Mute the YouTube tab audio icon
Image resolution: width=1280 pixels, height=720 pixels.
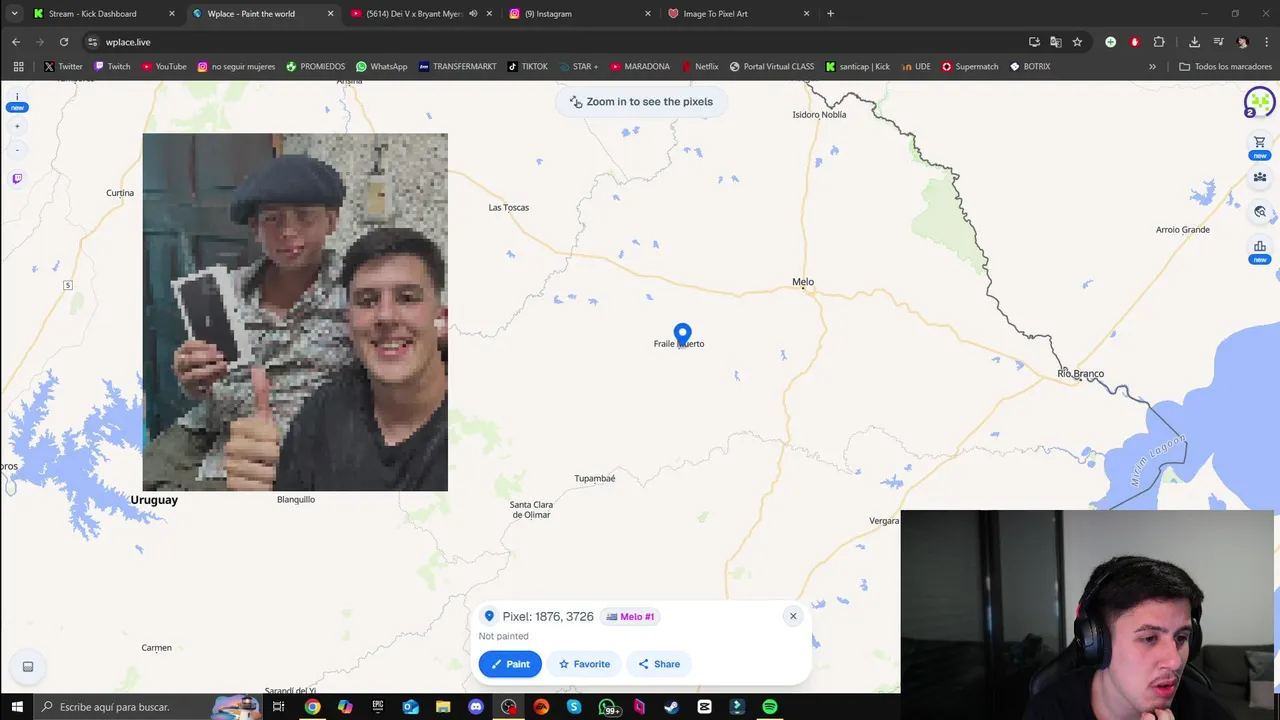[x=473, y=14]
